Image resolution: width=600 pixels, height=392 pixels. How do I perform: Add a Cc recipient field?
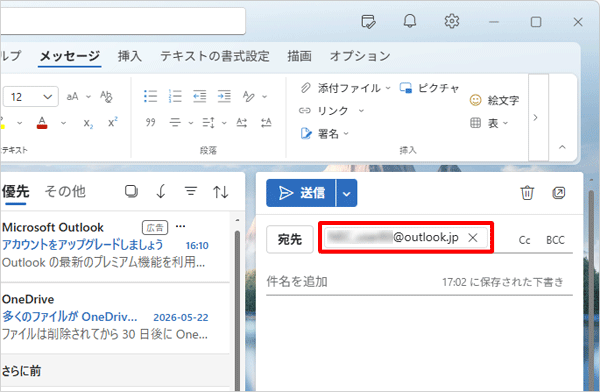point(524,240)
